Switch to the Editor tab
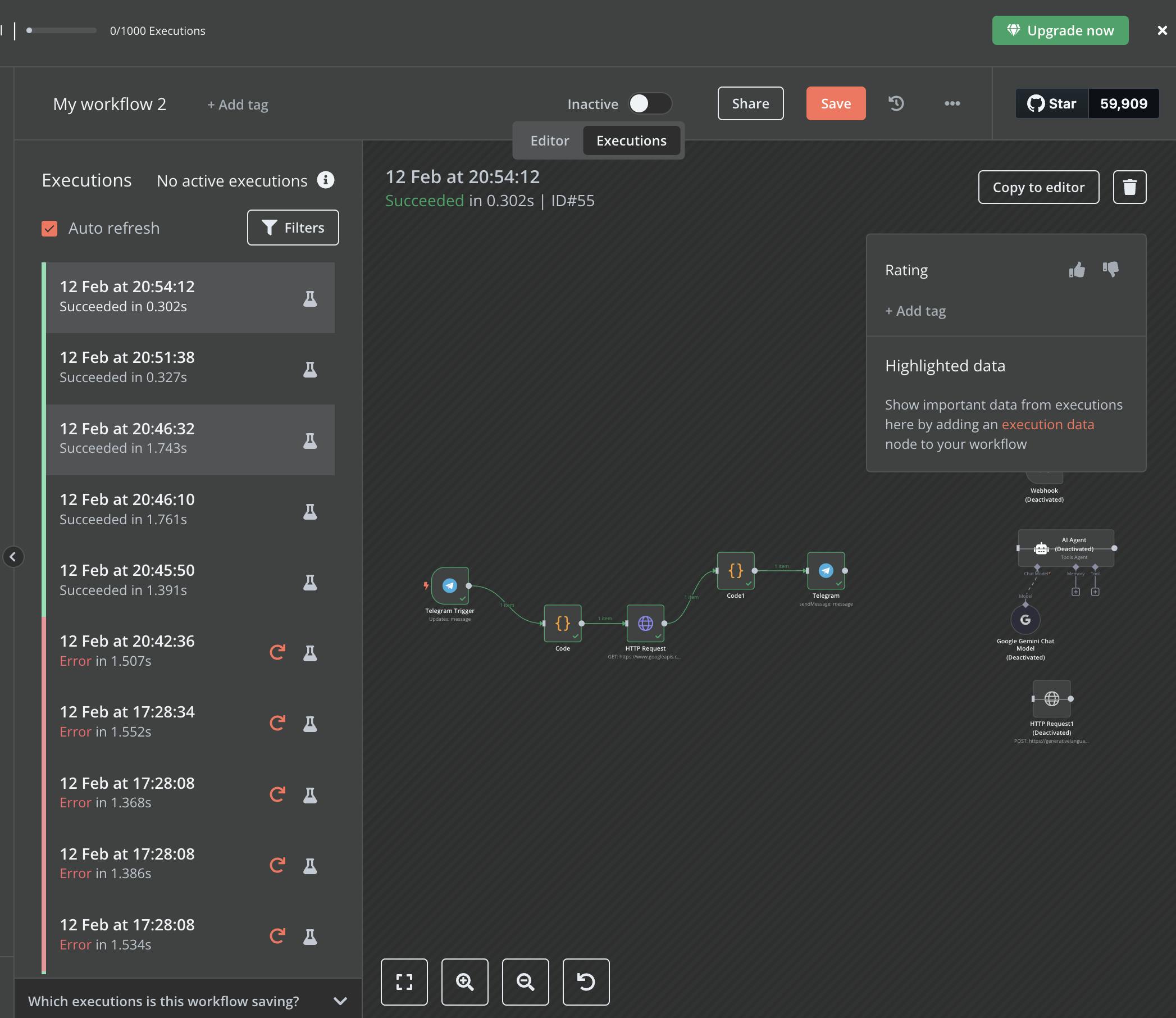 (549, 141)
